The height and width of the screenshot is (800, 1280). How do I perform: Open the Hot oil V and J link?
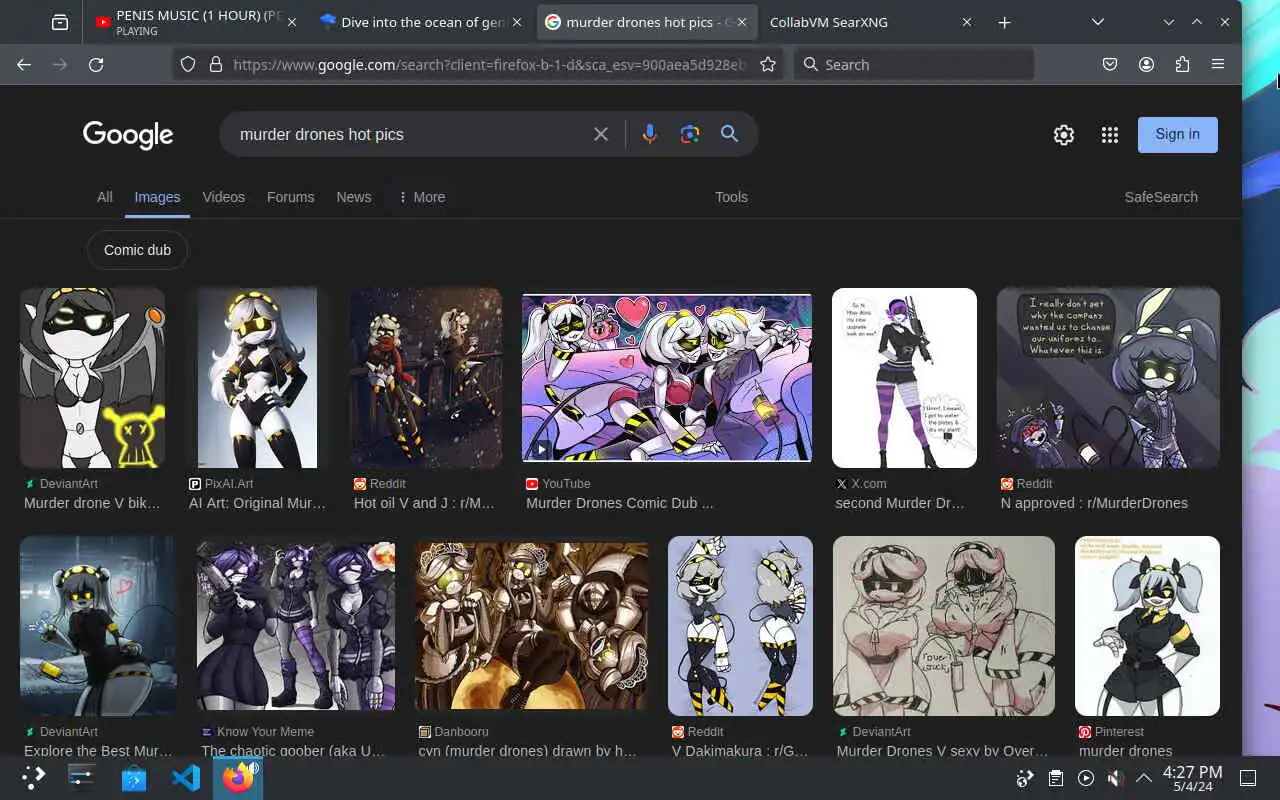click(x=424, y=503)
